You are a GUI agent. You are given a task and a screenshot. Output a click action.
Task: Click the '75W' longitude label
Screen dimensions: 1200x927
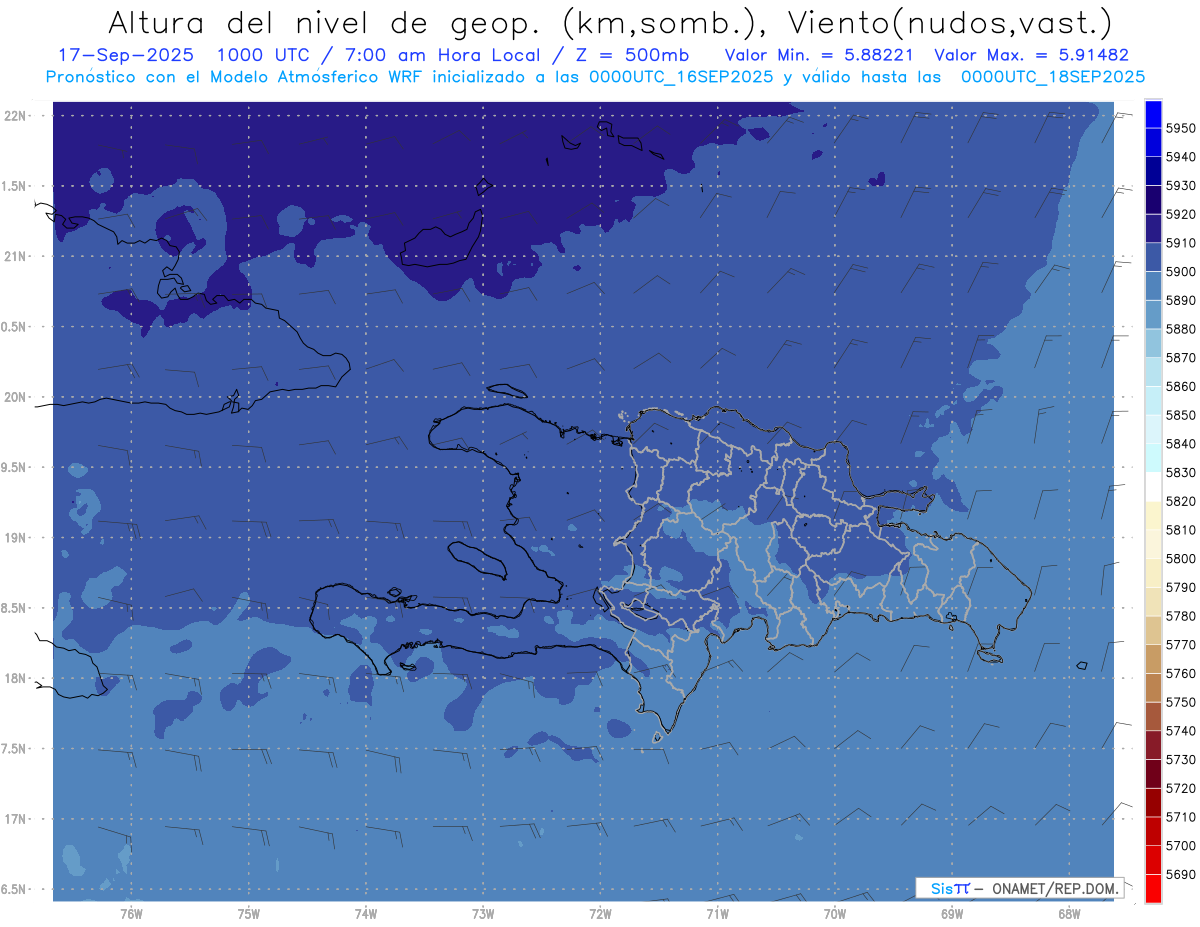[x=249, y=913]
